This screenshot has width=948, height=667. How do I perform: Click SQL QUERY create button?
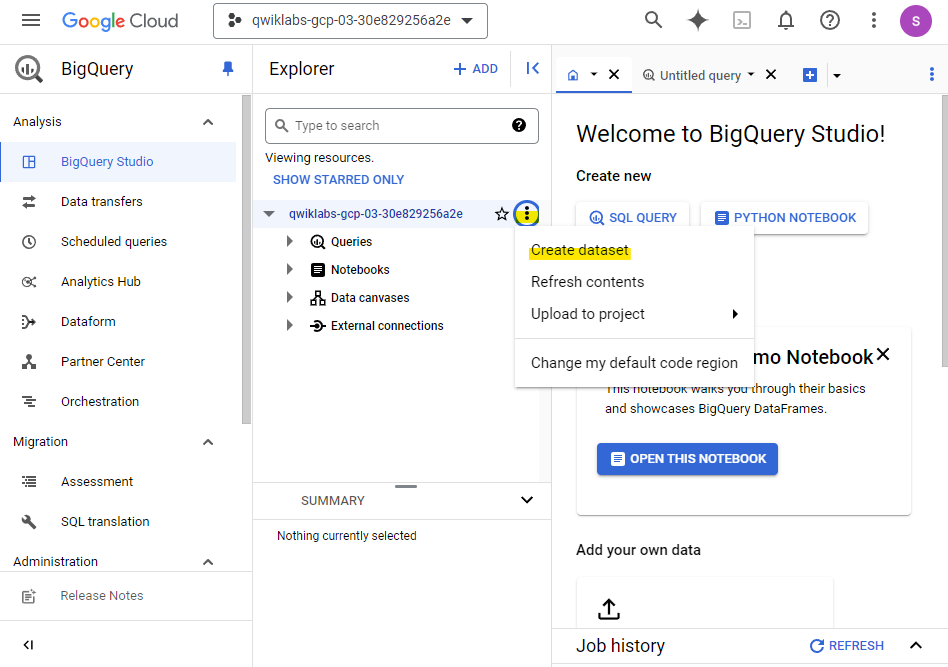632,218
